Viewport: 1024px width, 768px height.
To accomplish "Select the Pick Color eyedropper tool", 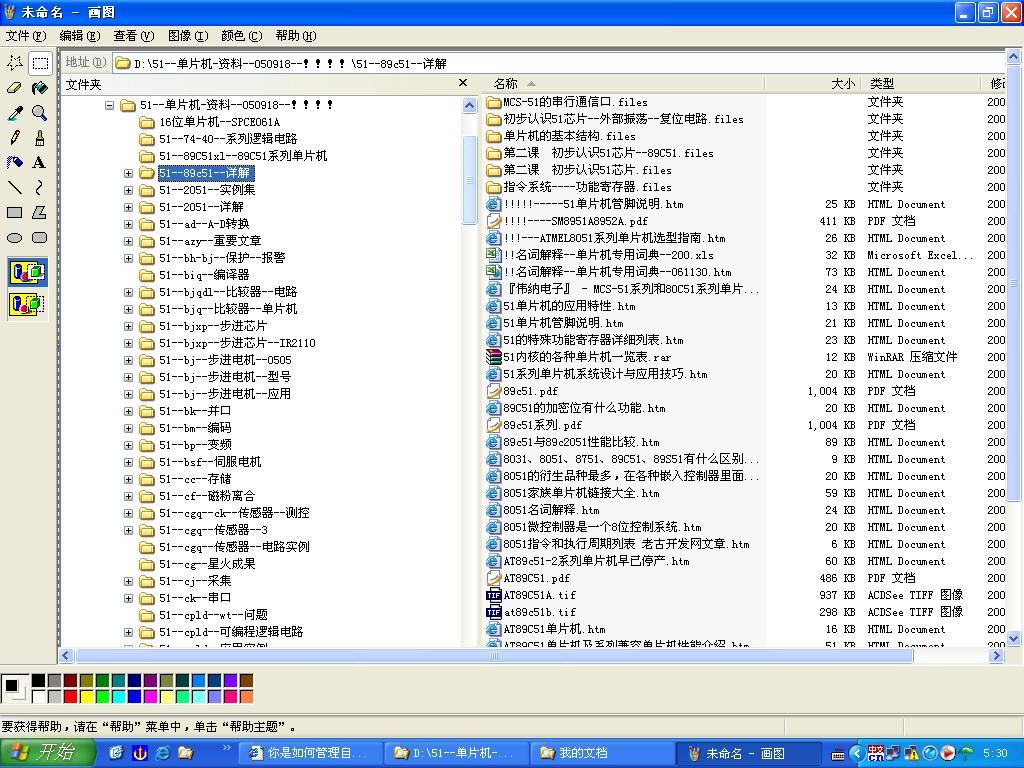I will point(14,113).
